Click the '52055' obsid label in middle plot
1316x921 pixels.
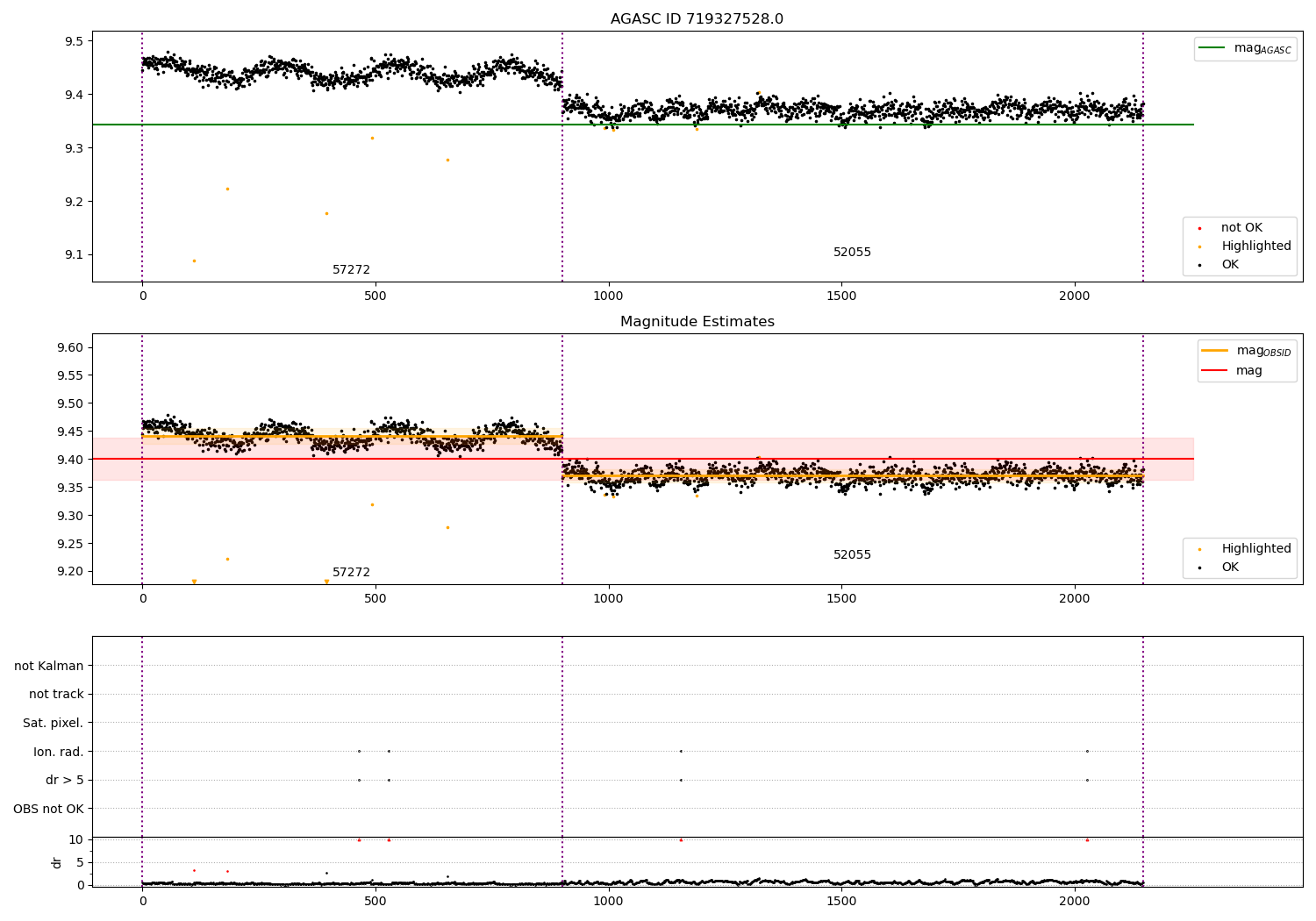point(852,555)
